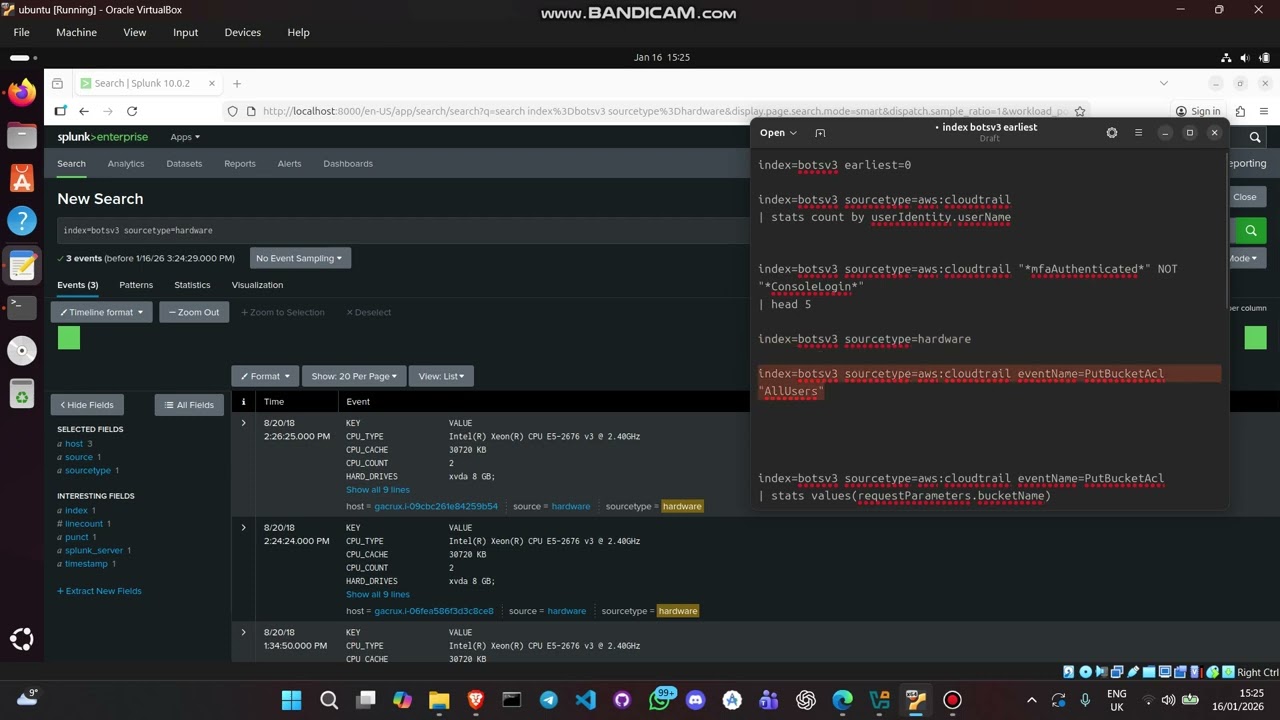Open the Splunk header search magnifier icon
Image resolution: width=1280 pixels, height=720 pixels.
point(1255,137)
